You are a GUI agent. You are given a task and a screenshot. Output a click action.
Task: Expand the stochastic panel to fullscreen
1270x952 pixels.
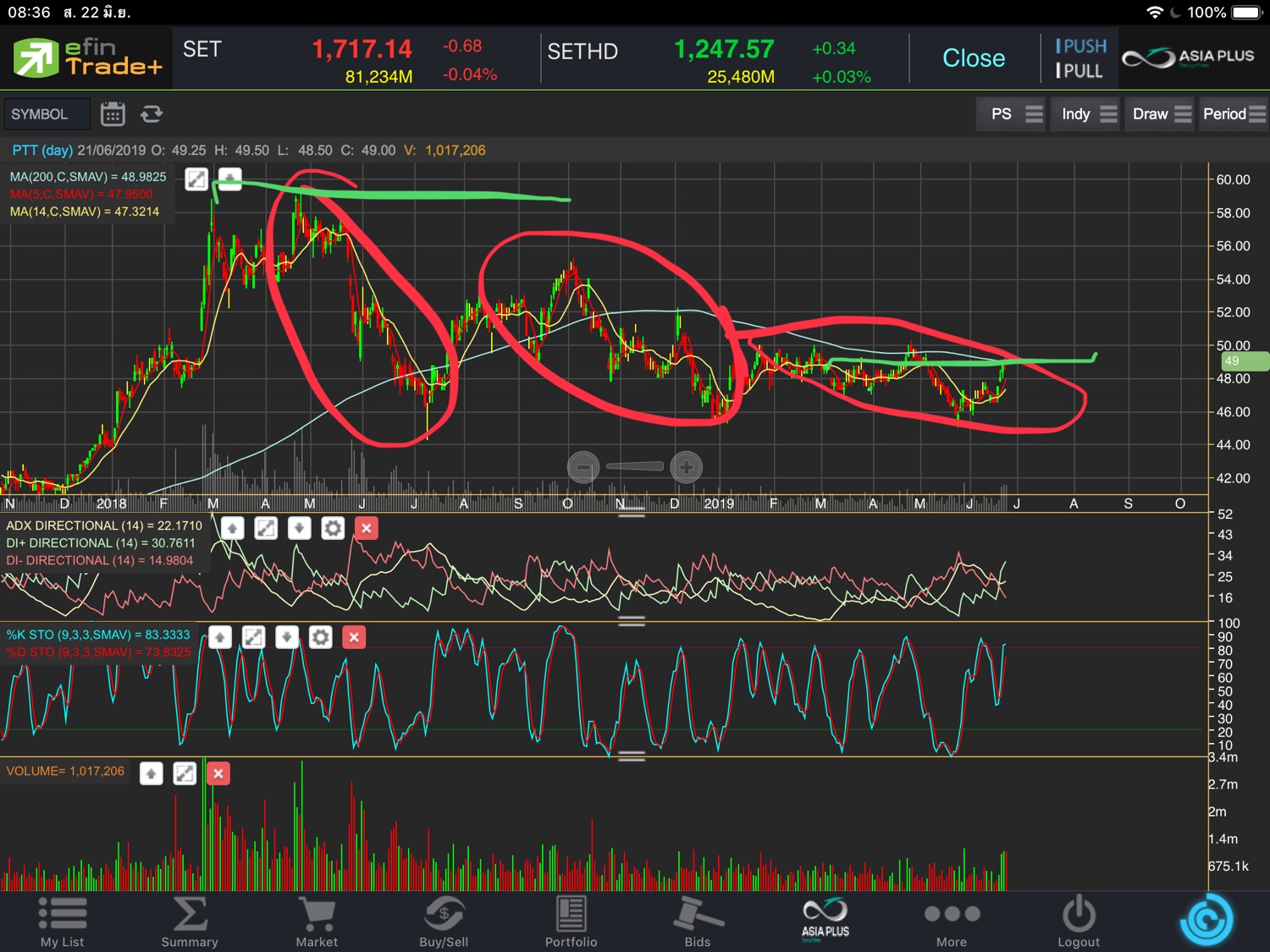tap(253, 637)
